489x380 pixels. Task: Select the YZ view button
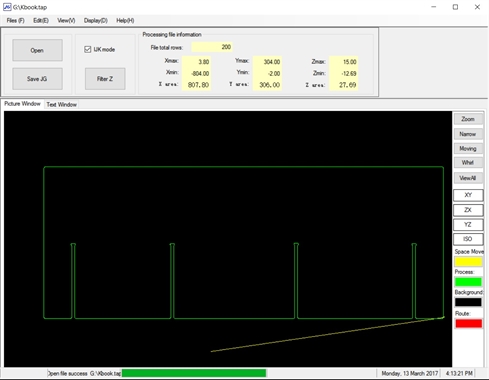(468, 224)
